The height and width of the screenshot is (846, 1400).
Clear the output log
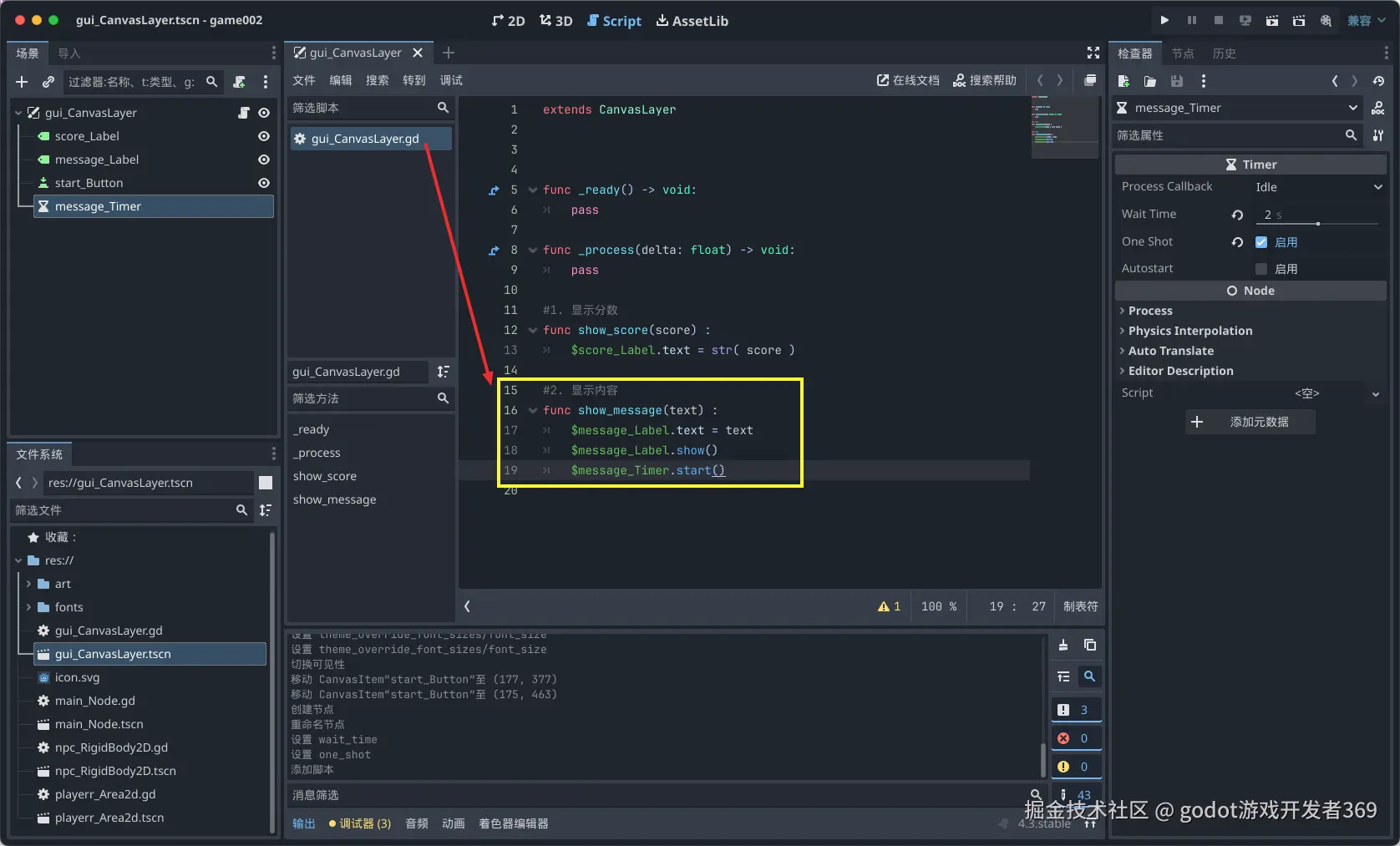[1063, 645]
